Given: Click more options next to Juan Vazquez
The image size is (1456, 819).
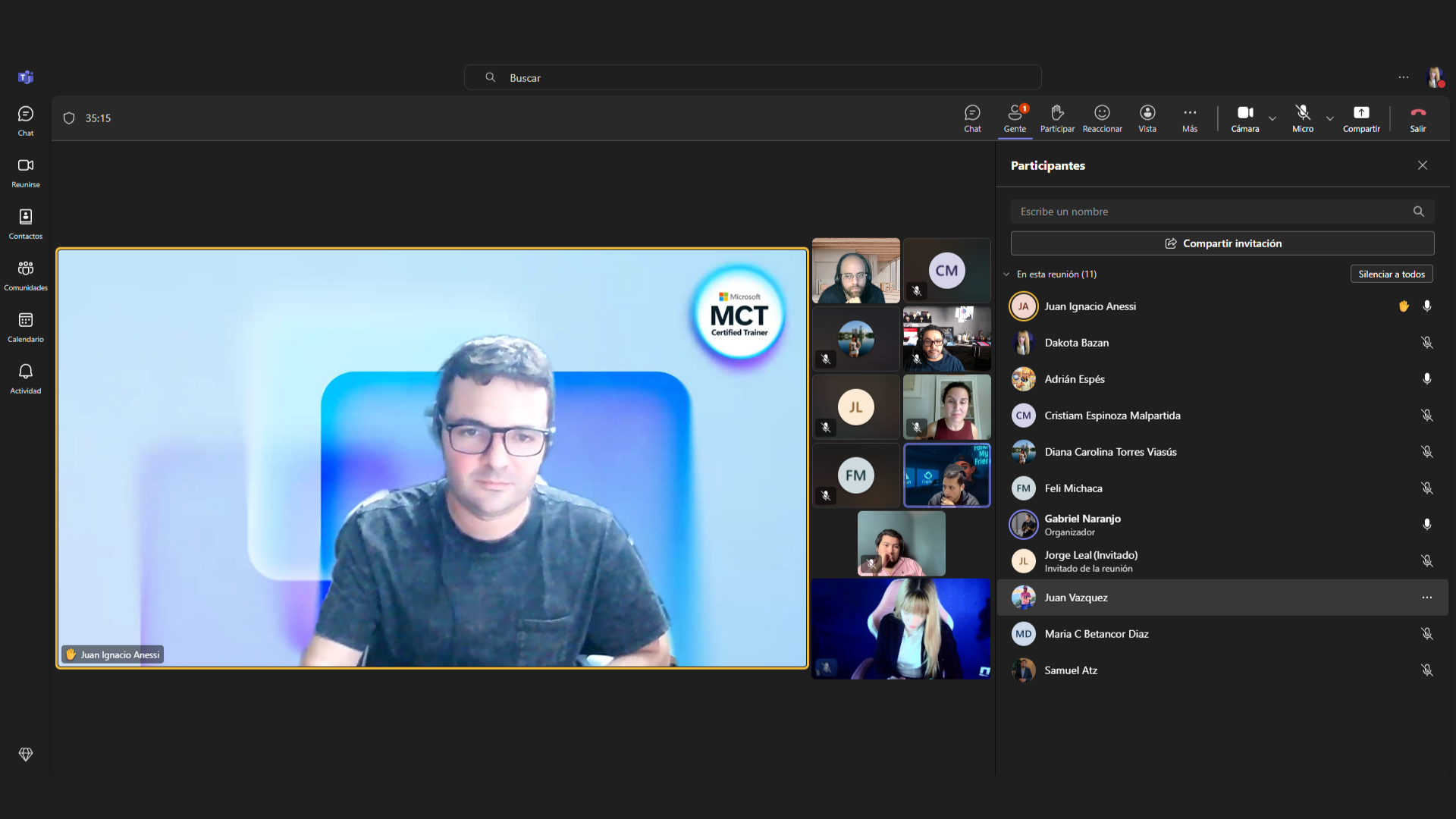Looking at the screenshot, I should point(1426,598).
